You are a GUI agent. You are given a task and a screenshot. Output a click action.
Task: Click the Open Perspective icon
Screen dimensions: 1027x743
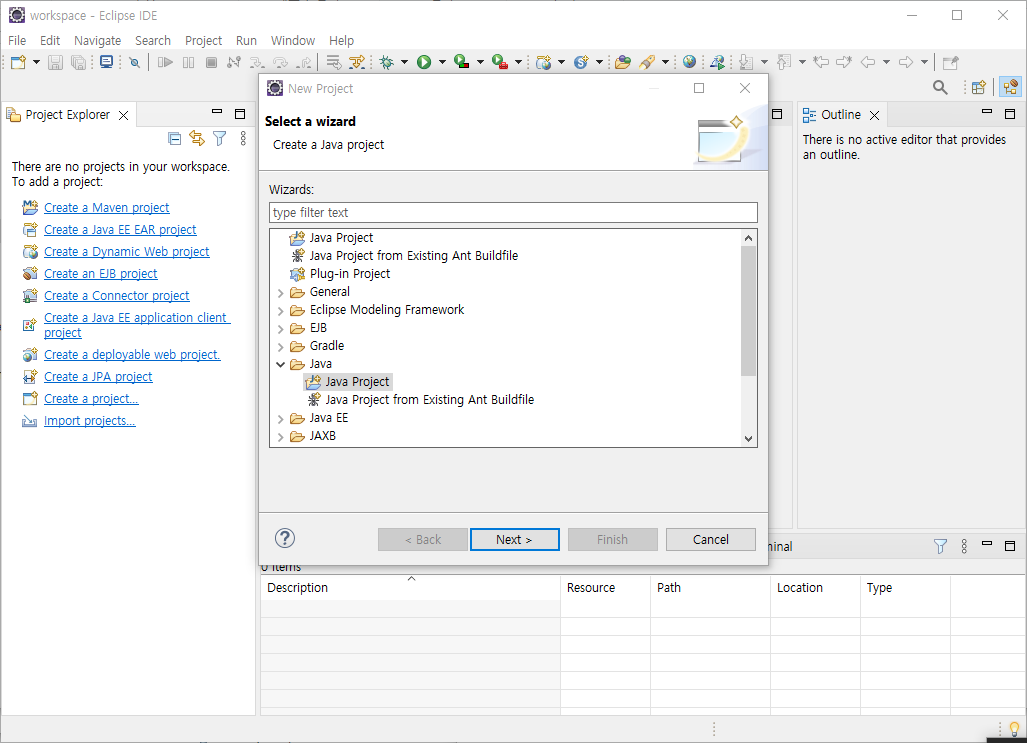click(979, 87)
